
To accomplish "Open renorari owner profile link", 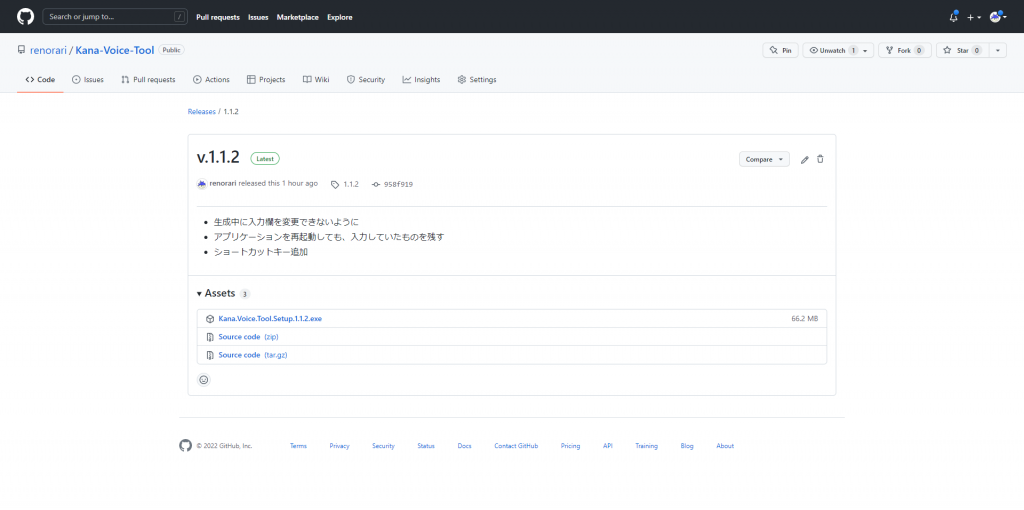I will 48,50.
